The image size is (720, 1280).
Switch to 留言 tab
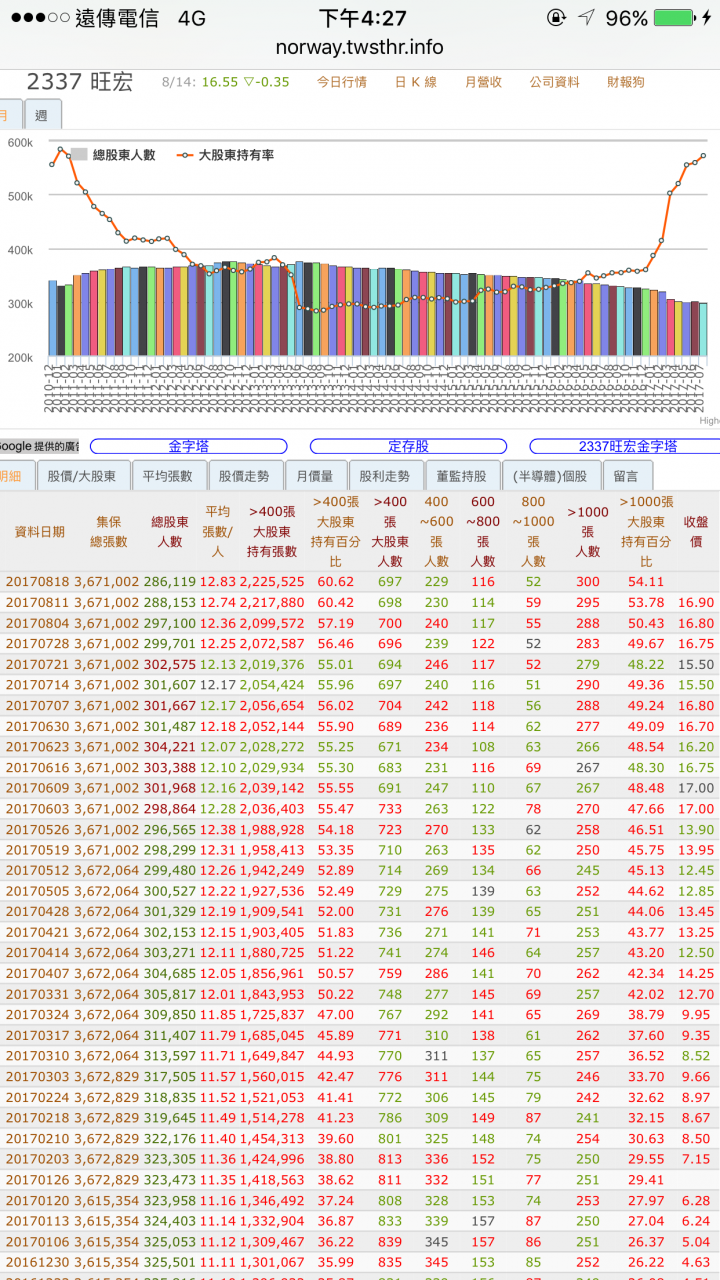click(627, 476)
